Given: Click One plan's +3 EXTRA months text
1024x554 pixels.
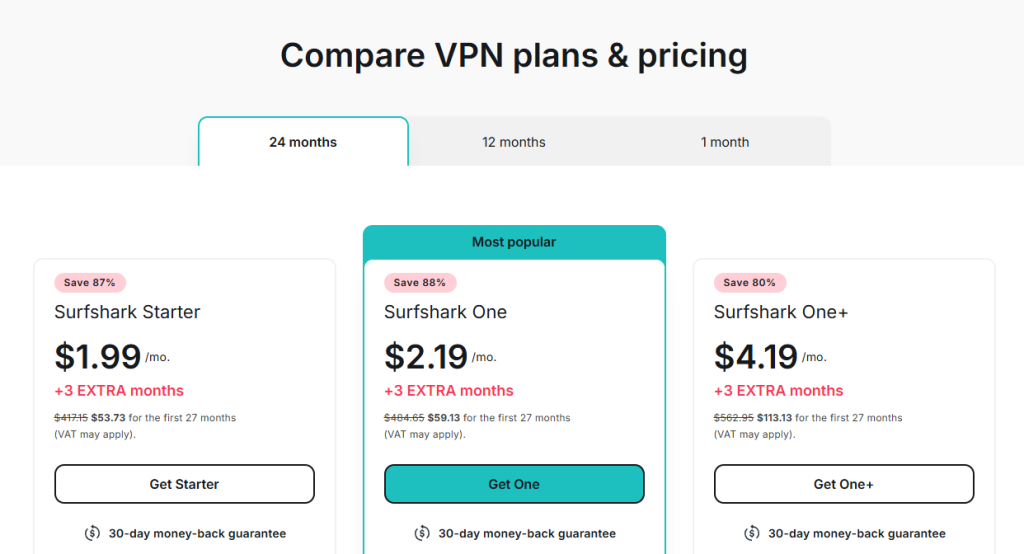Looking at the screenshot, I should tap(449, 391).
